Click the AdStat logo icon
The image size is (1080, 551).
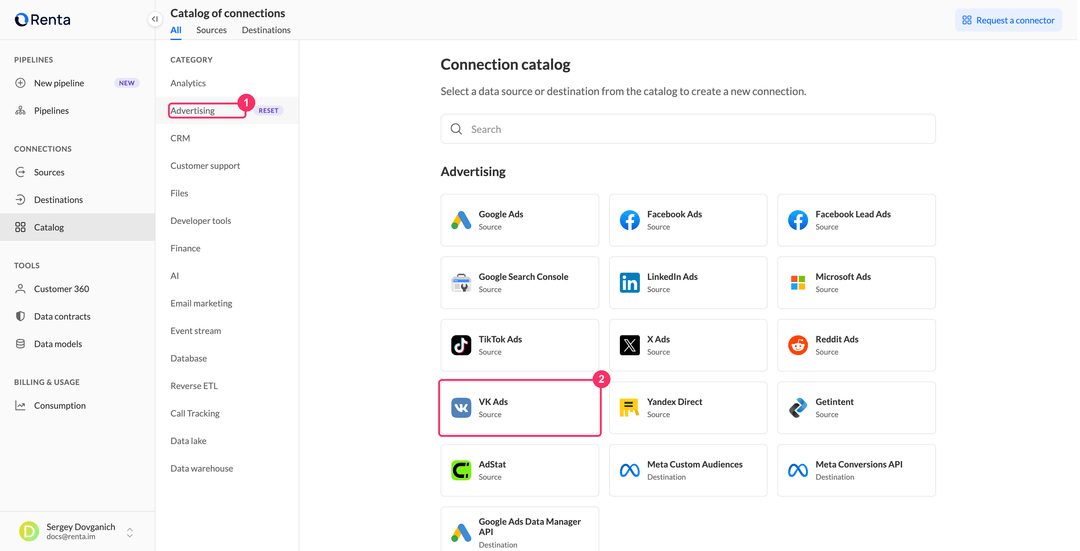click(x=461, y=470)
